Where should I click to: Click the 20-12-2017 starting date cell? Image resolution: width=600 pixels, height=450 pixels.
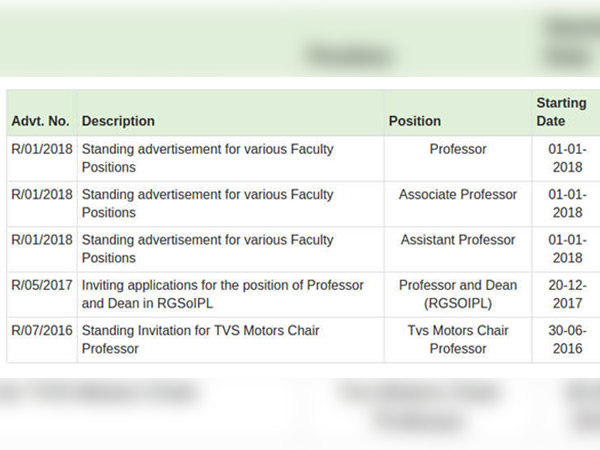(x=567, y=294)
